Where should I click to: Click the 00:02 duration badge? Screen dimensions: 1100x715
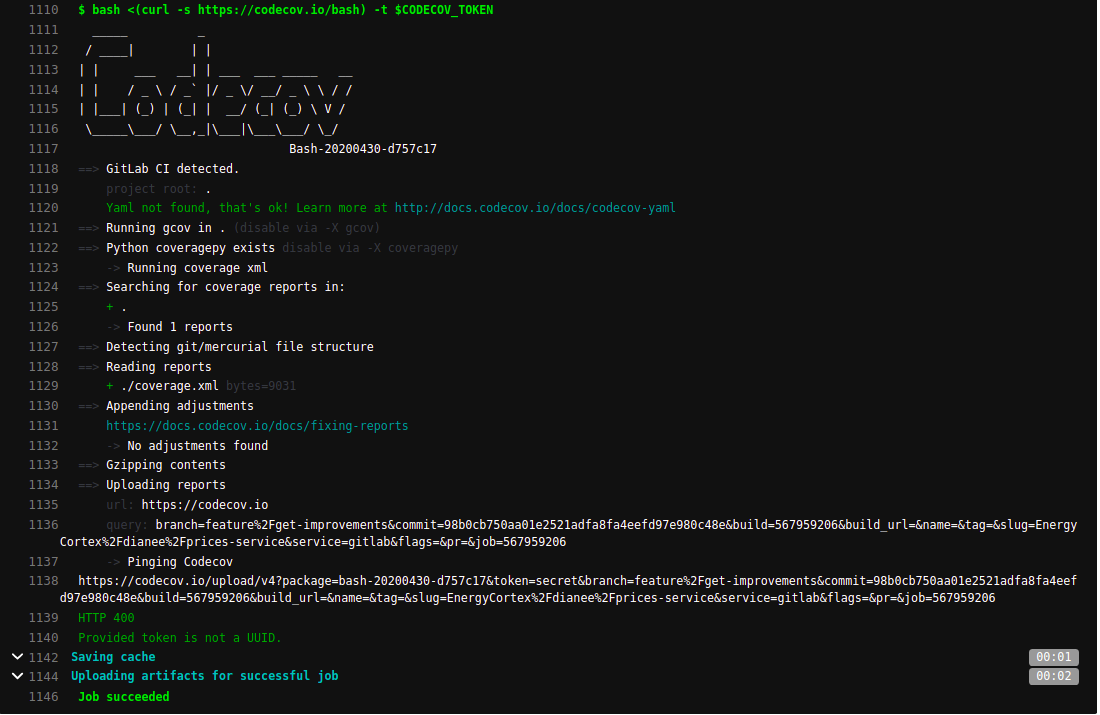tap(1053, 676)
